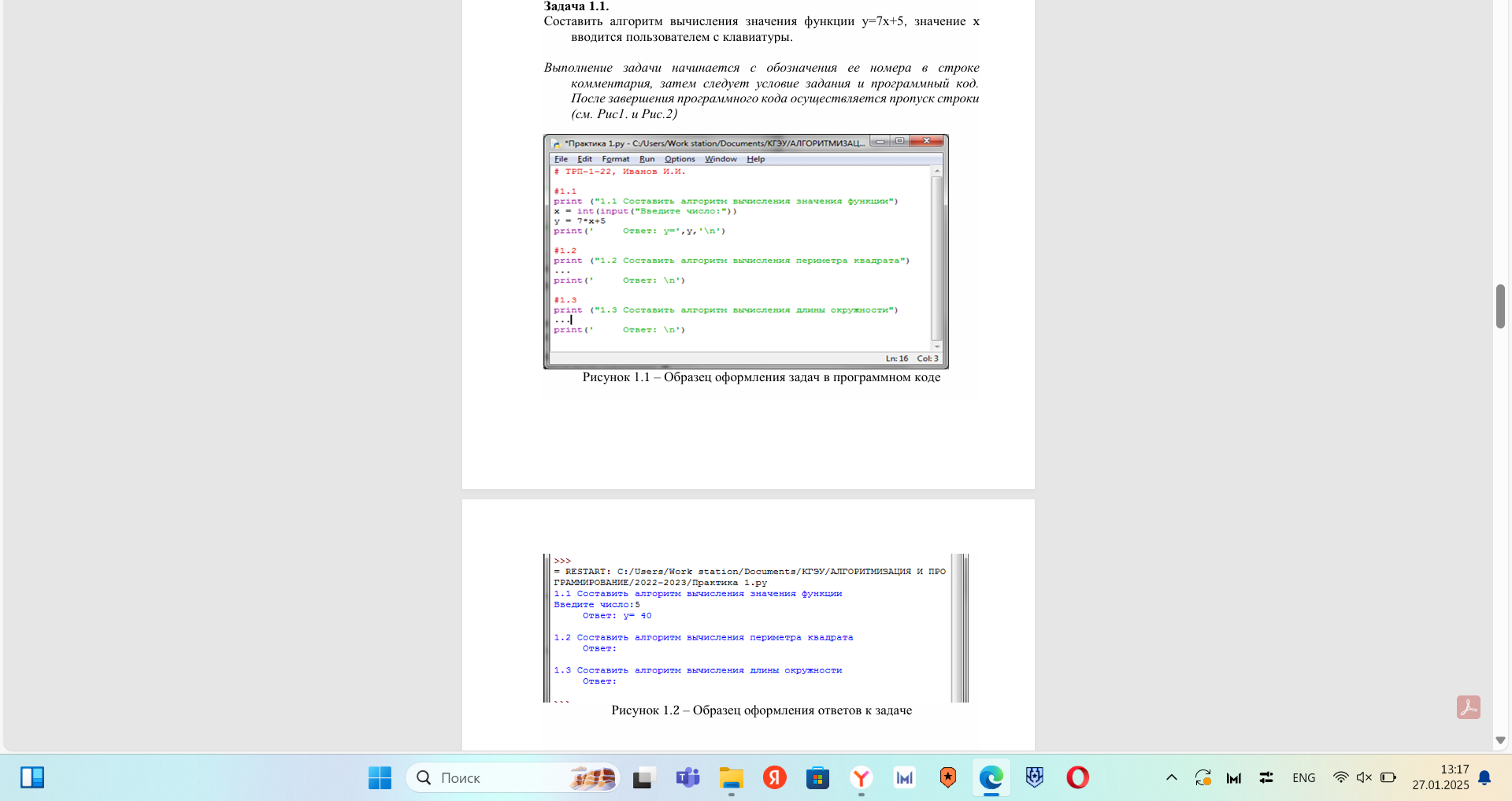Click the scroll down arrow of the page
The image size is (1512, 801).
(1500, 740)
